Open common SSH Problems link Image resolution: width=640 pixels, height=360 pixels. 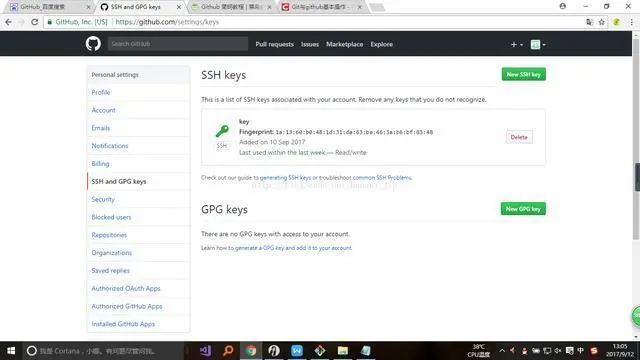click(382, 178)
